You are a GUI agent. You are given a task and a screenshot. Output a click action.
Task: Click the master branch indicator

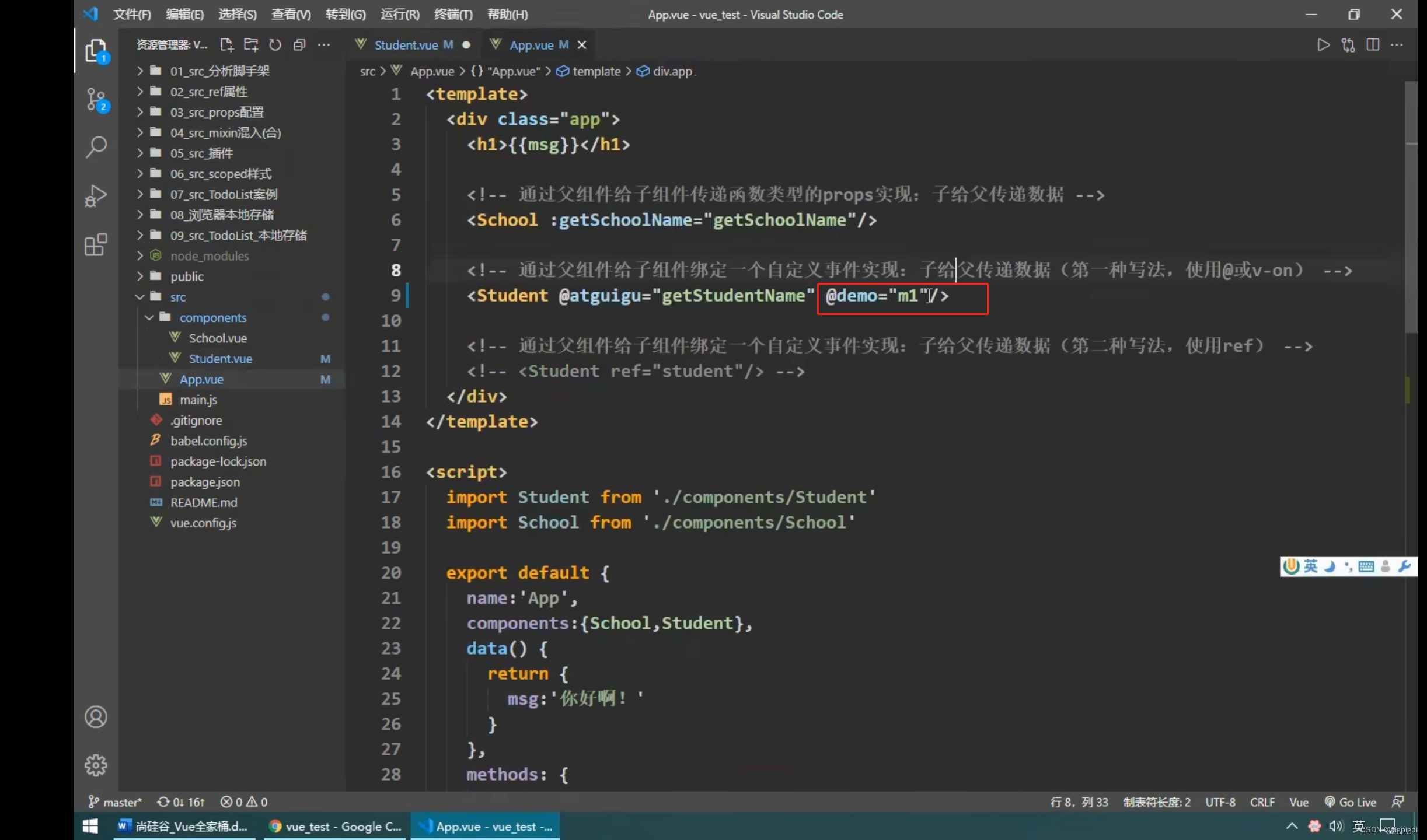[115, 802]
